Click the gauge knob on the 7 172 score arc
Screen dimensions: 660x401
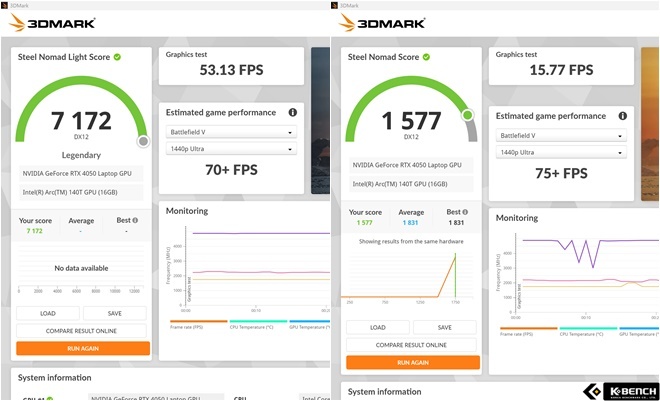[143, 141]
